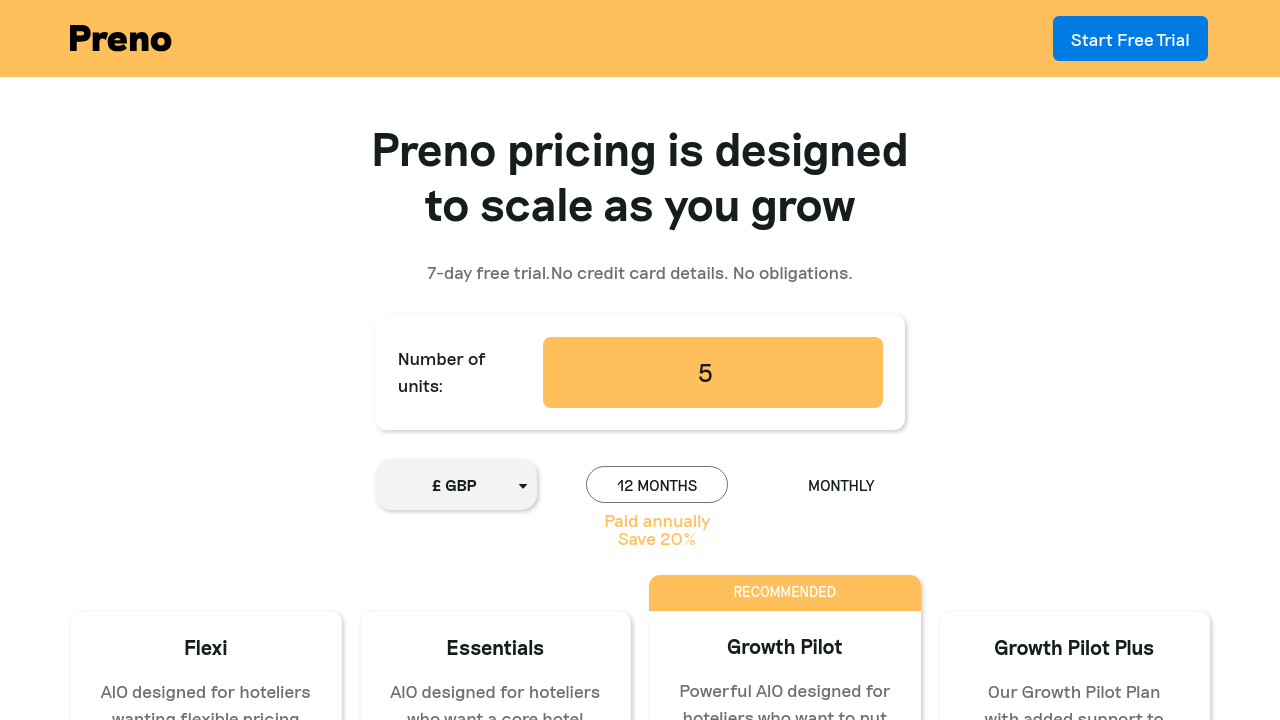
Task: Choose the Growth Pilot Plus plan heading
Action: 1074,648
